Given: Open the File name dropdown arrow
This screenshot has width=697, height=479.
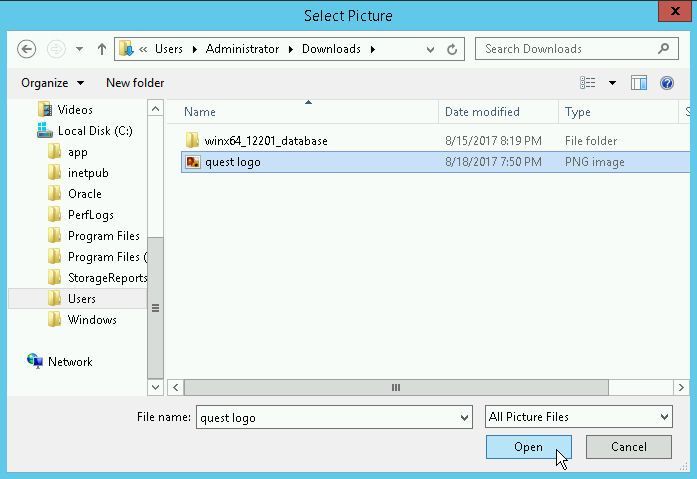Looking at the screenshot, I should (464, 417).
